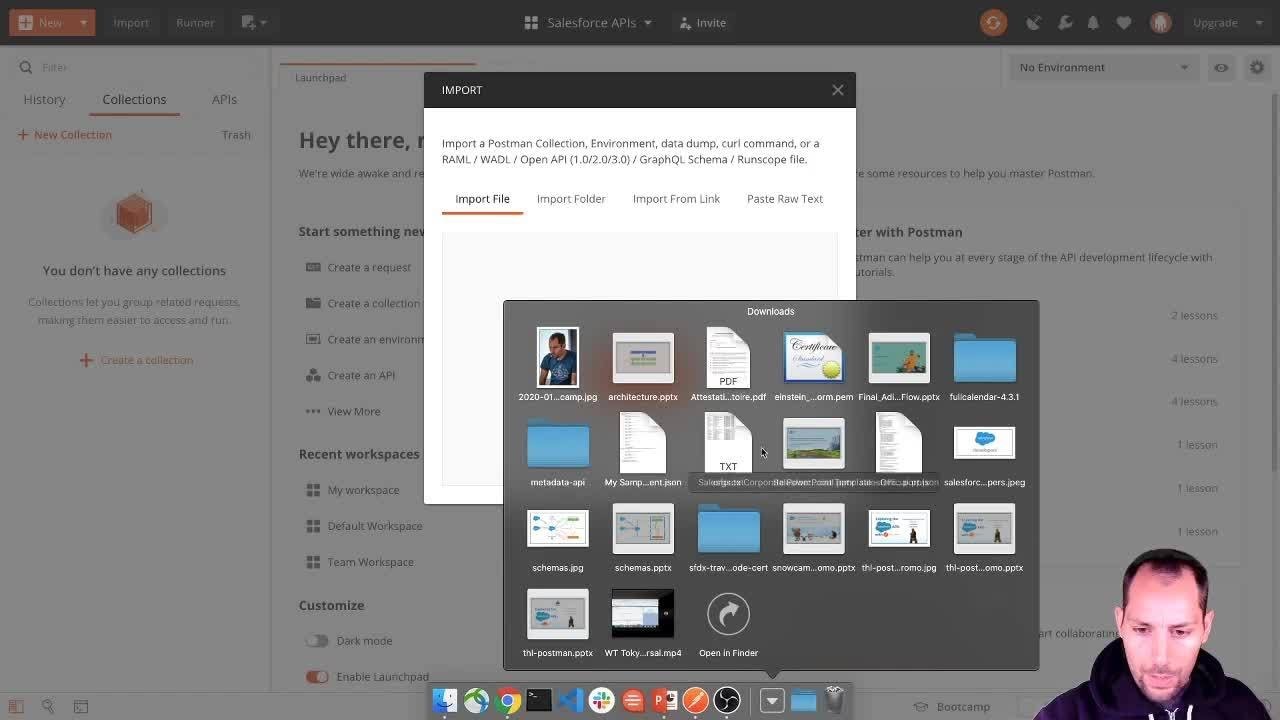Click Create a request on Launchpad
The height and width of the screenshot is (720, 1280).
358,267
